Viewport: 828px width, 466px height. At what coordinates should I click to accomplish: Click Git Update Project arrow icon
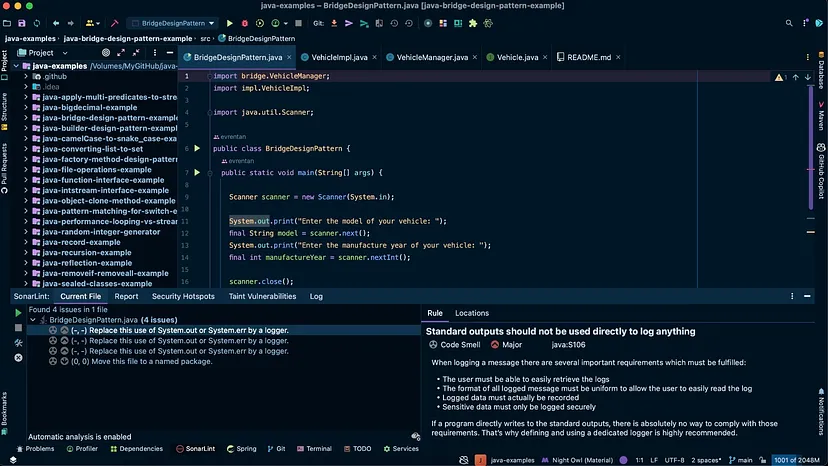(334, 23)
